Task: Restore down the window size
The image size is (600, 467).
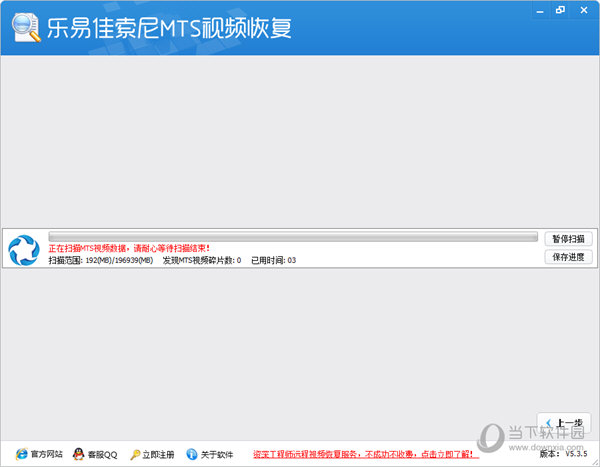Action: pos(560,10)
